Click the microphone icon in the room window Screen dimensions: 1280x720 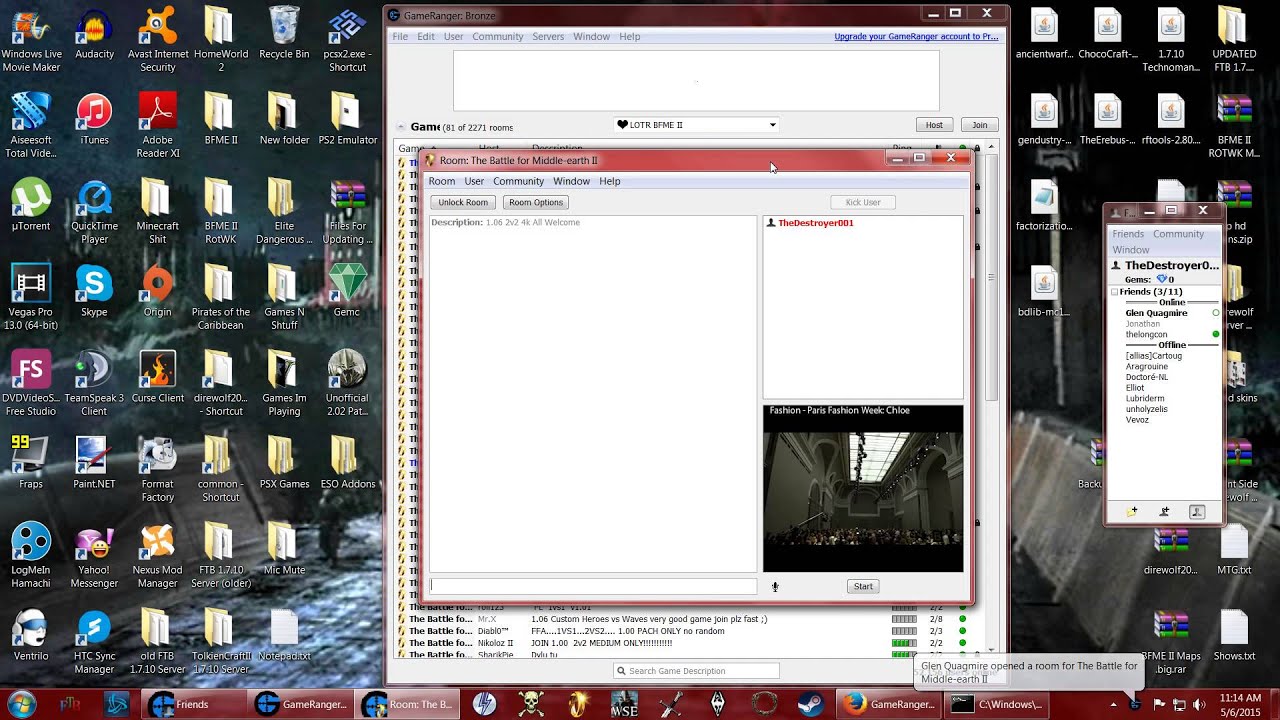pyautogui.click(x=775, y=587)
